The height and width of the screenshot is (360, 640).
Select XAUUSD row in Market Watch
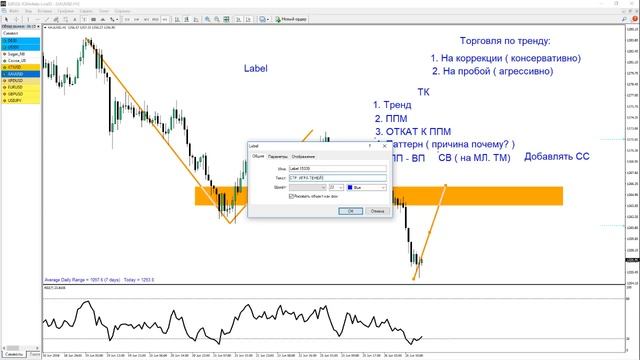click(x=20, y=74)
